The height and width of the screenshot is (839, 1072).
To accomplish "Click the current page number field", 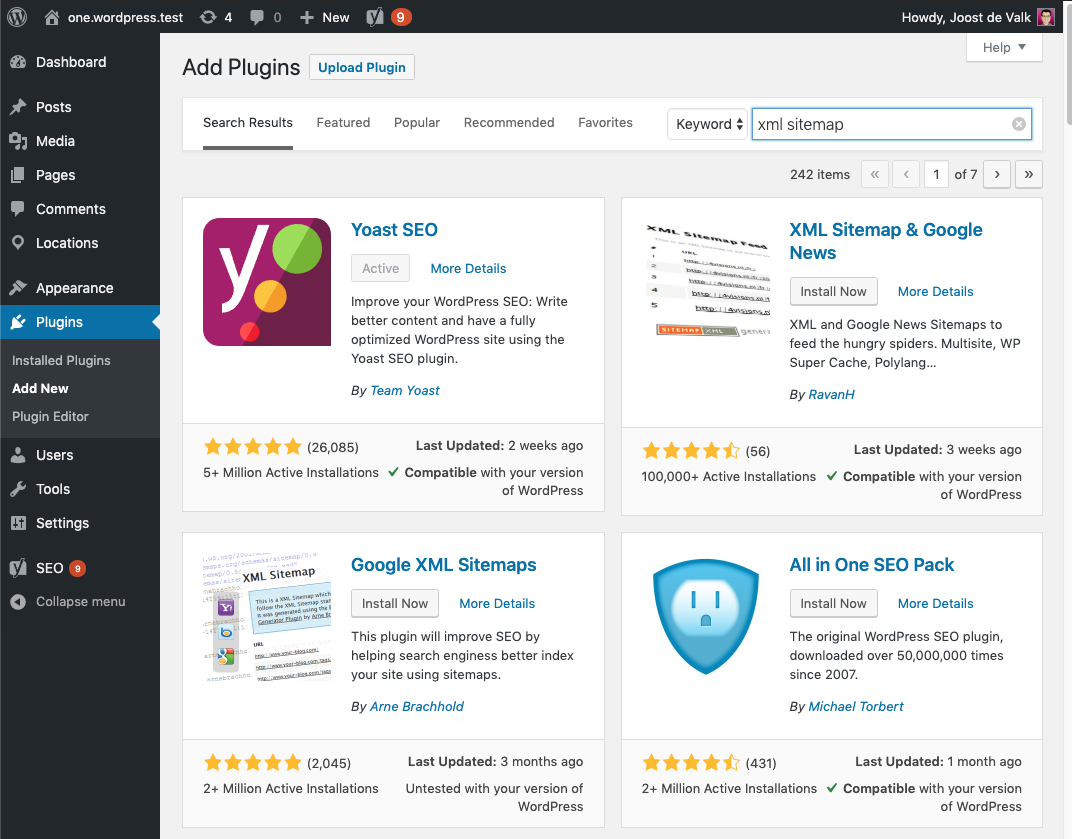I will 936,174.
